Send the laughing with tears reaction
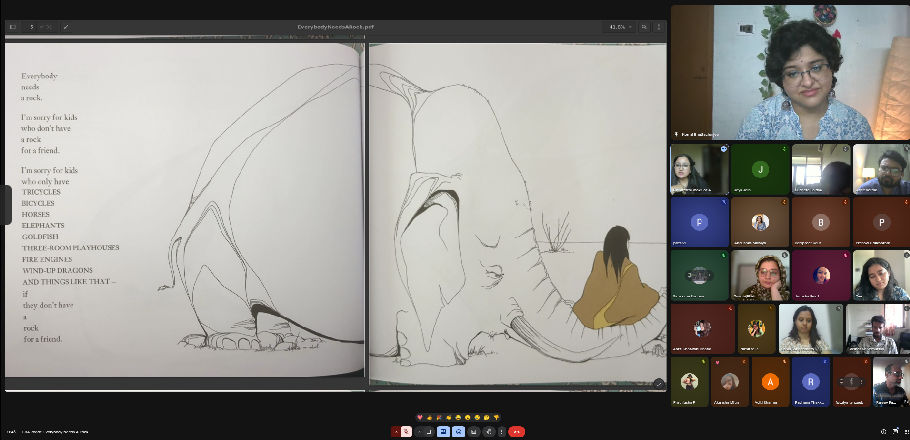 pyautogui.click(x=458, y=417)
